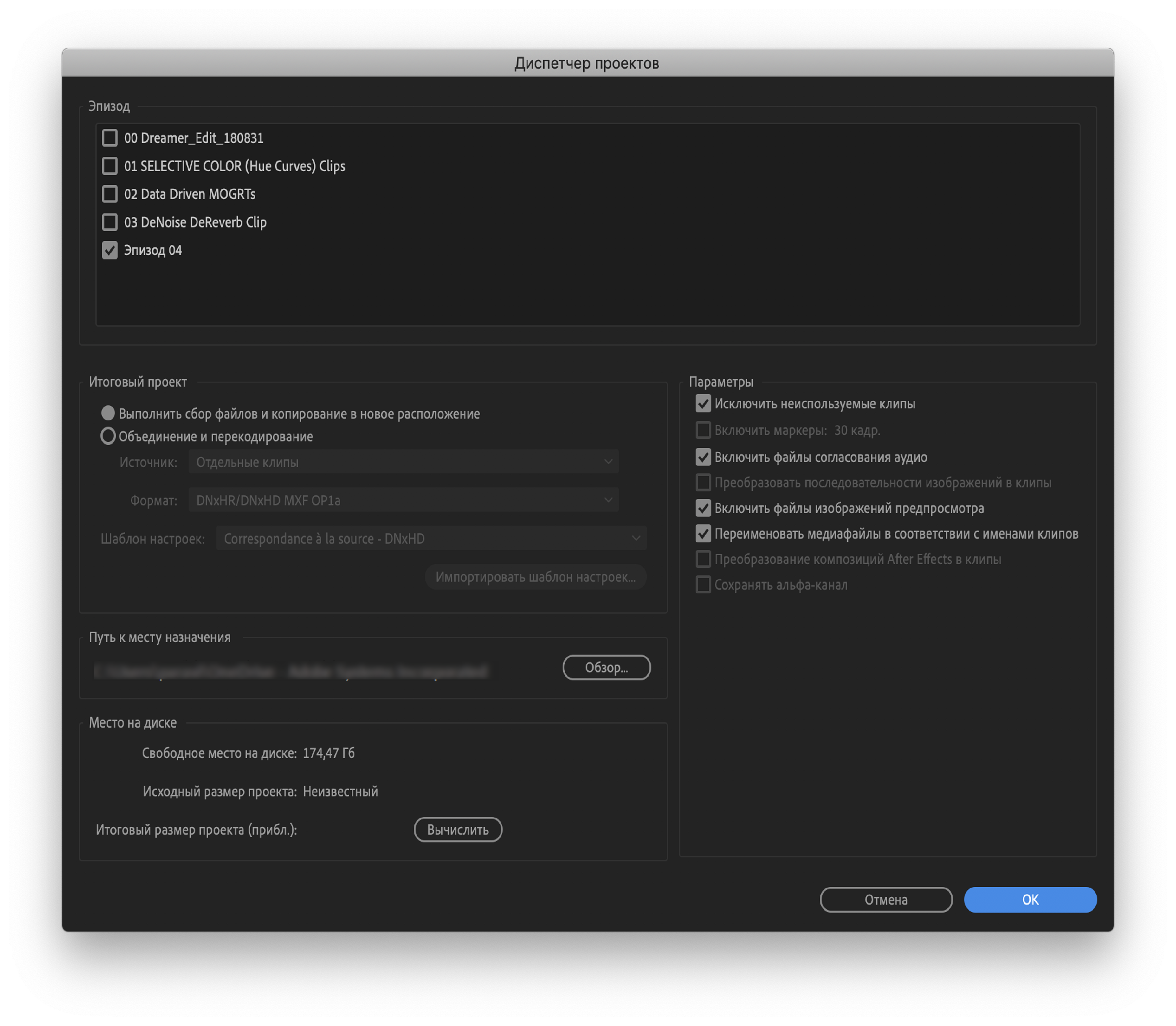Open the Источник dropdown
1176x1026 pixels.
coord(403,462)
